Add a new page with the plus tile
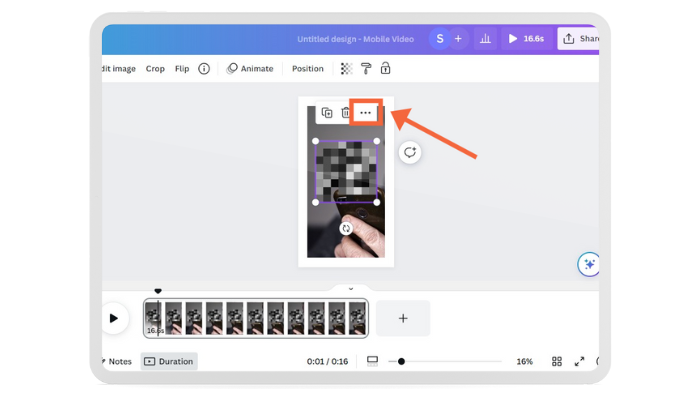This screenshot has height=400, width=700. coord(403,318)
